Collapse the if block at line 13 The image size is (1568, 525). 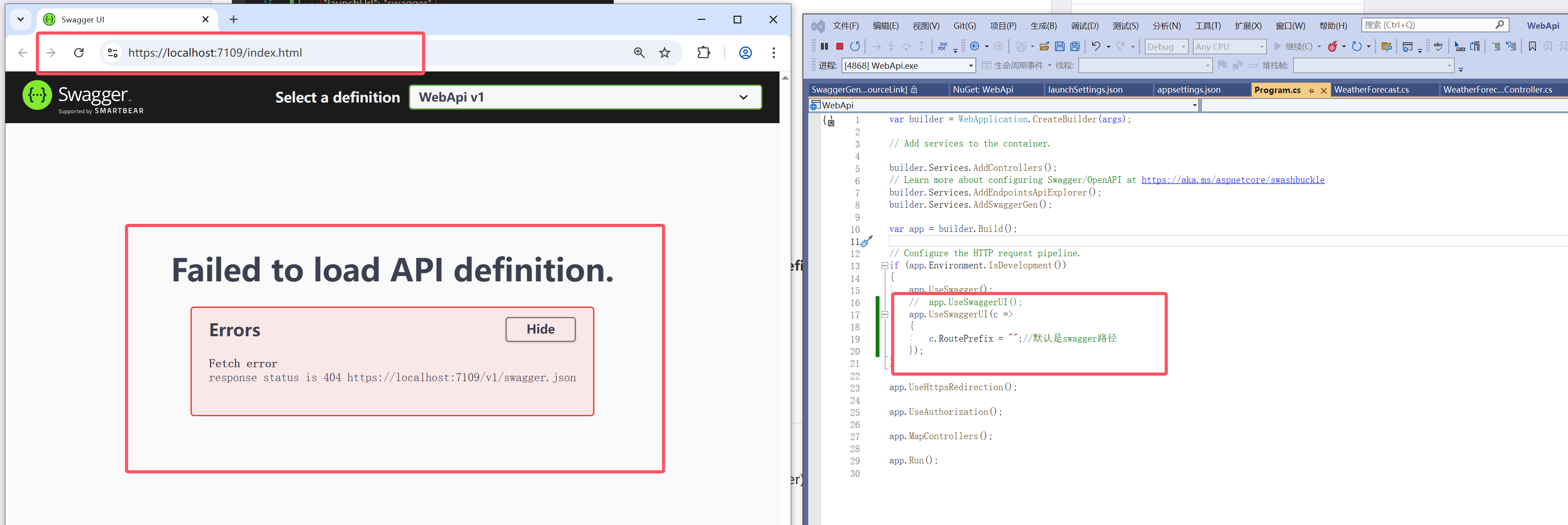pos(885,266)
